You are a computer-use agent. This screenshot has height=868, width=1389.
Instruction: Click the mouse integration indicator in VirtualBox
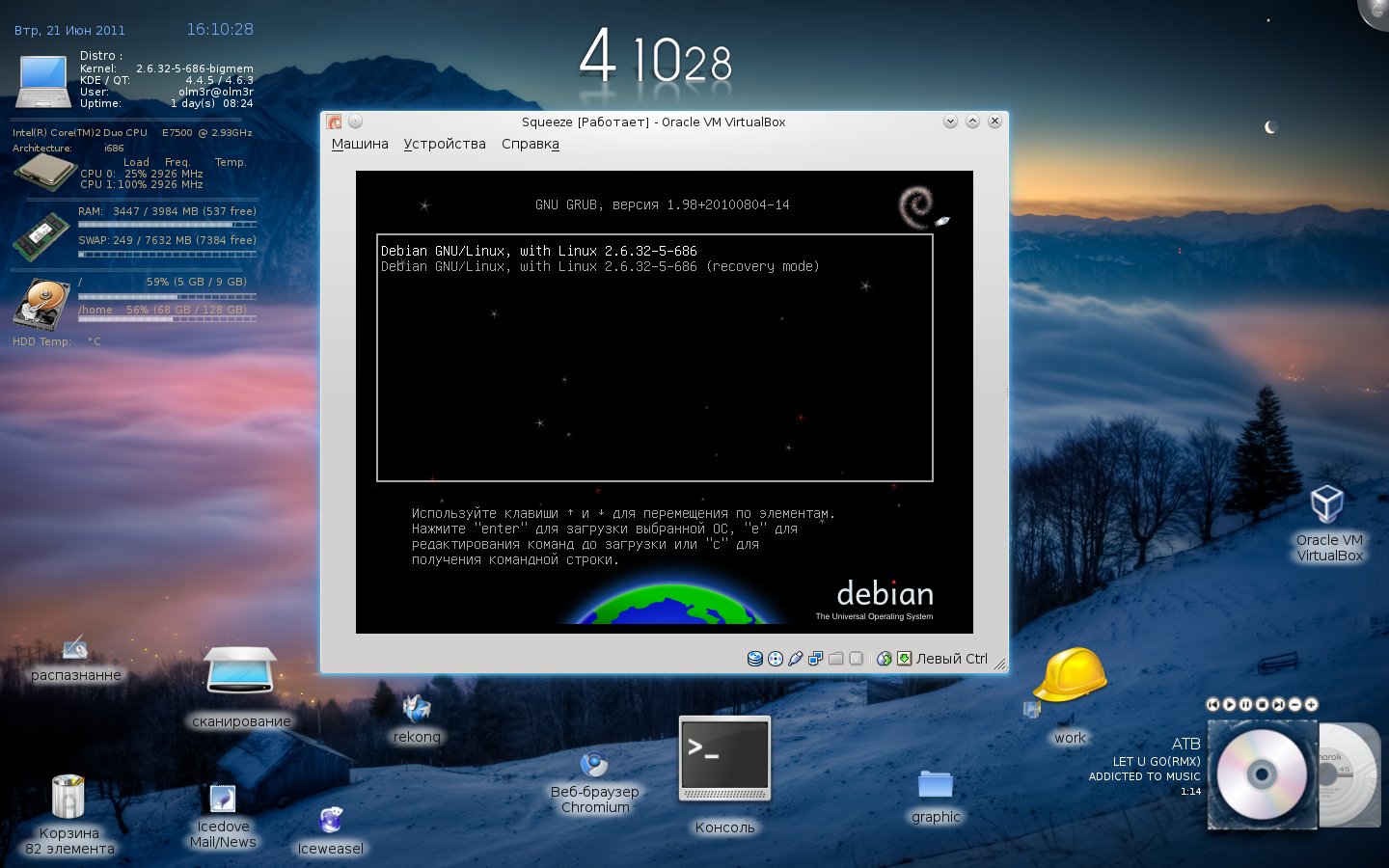884,659
